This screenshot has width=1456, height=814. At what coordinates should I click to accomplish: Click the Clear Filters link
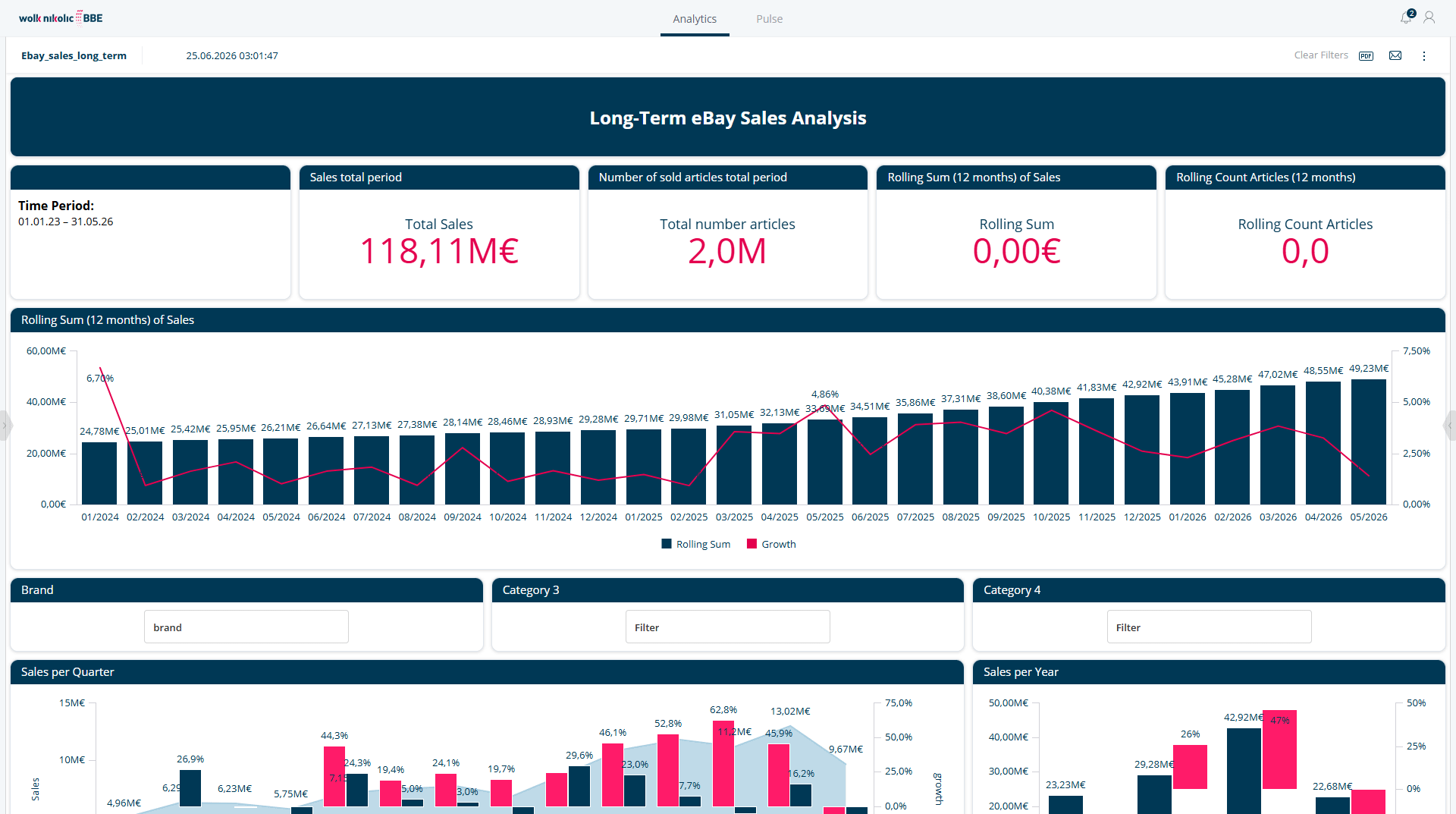click(1321, 55)
